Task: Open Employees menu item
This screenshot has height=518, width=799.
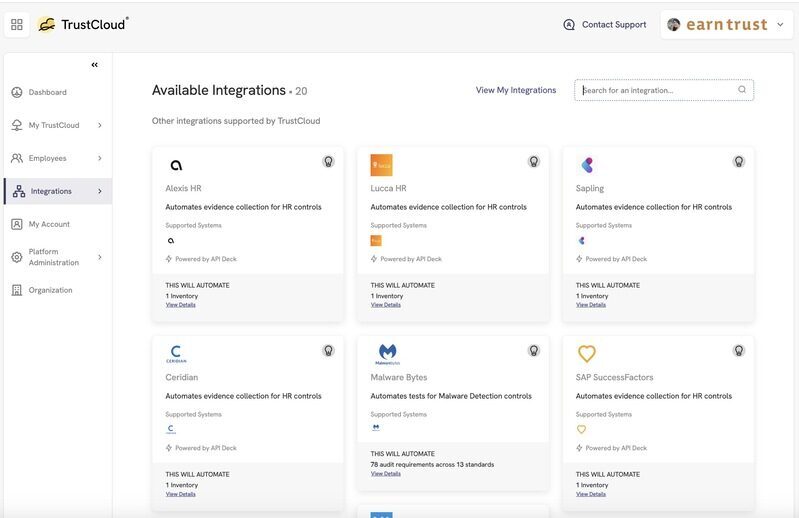Action: [47, 158]
